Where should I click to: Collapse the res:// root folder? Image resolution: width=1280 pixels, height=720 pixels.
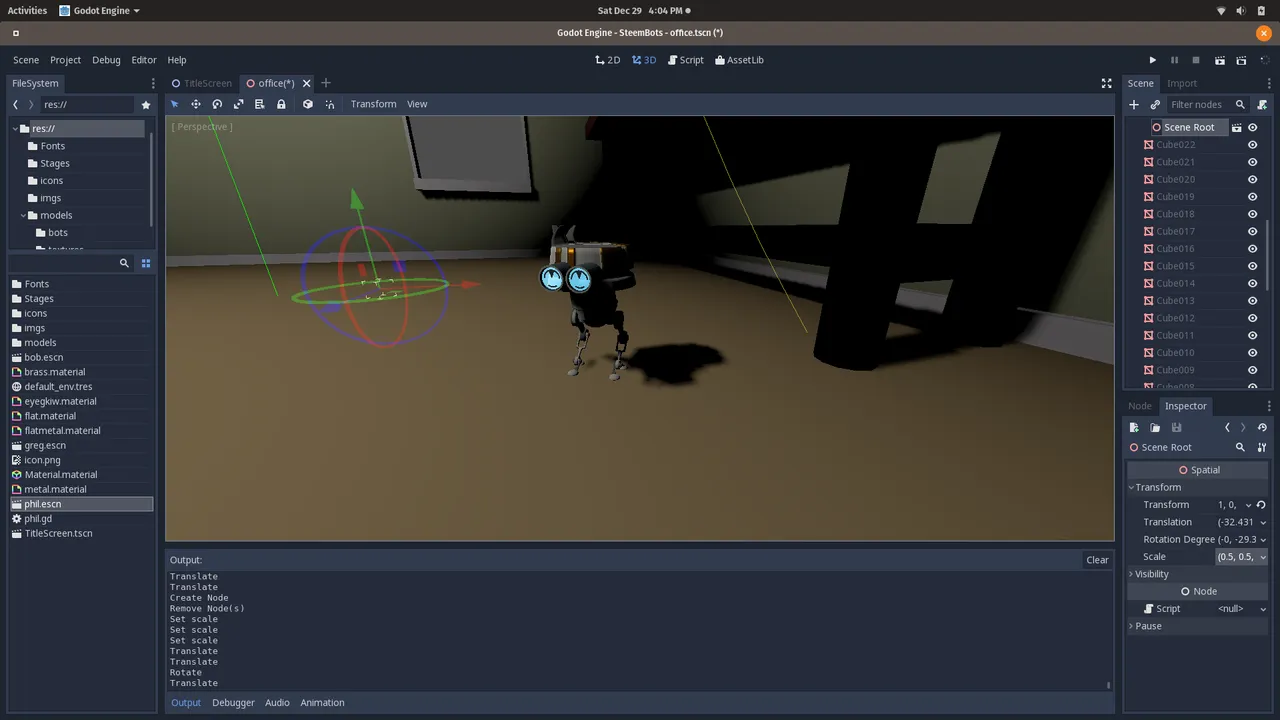(15, 128)
